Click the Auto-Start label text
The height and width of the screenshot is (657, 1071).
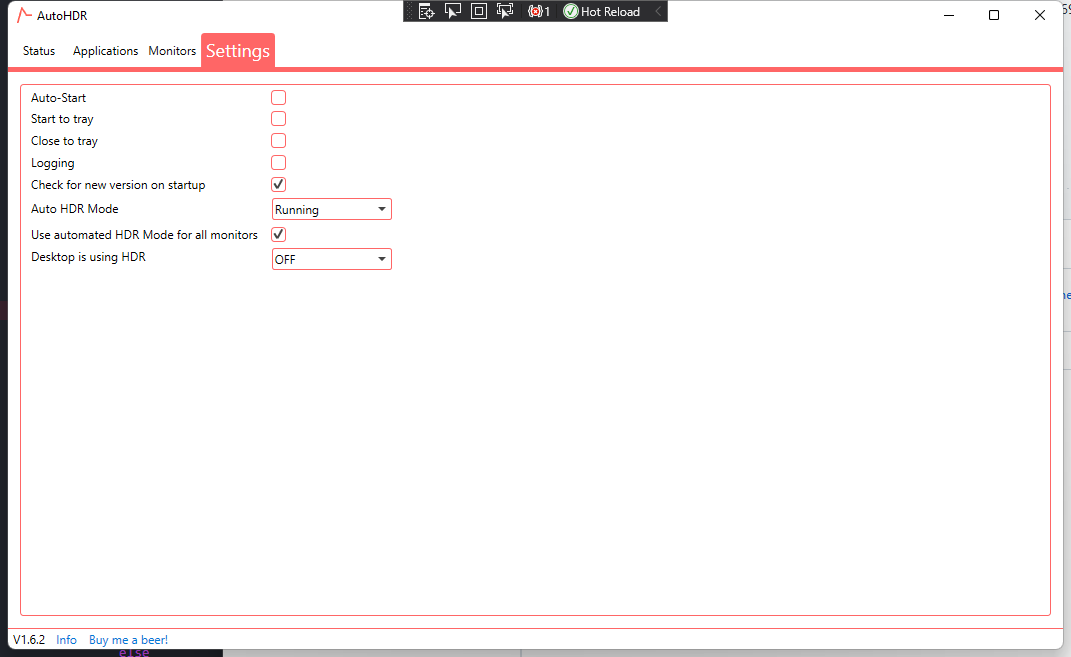58,98
